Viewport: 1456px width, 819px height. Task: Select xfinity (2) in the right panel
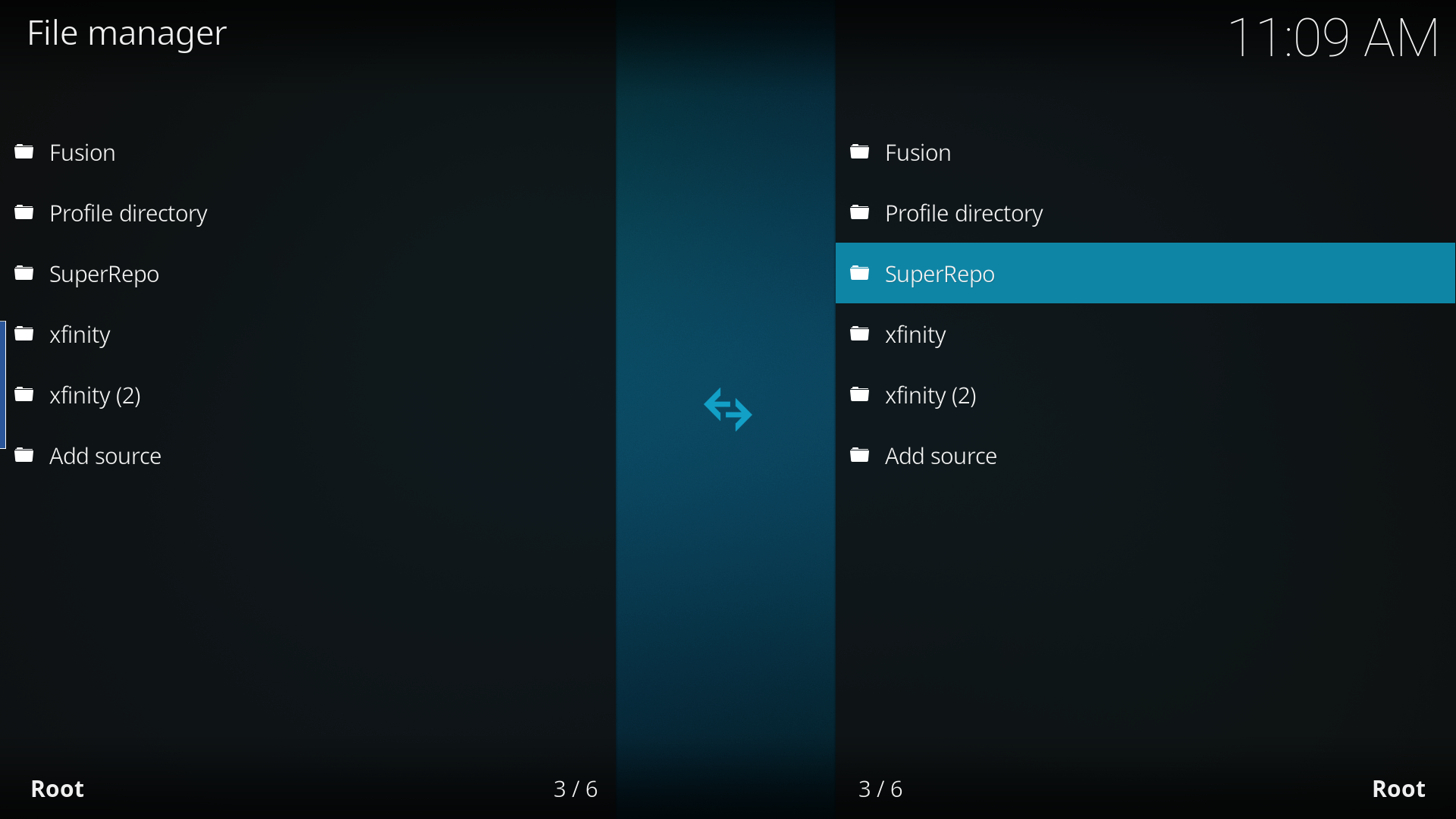[930, 394]
